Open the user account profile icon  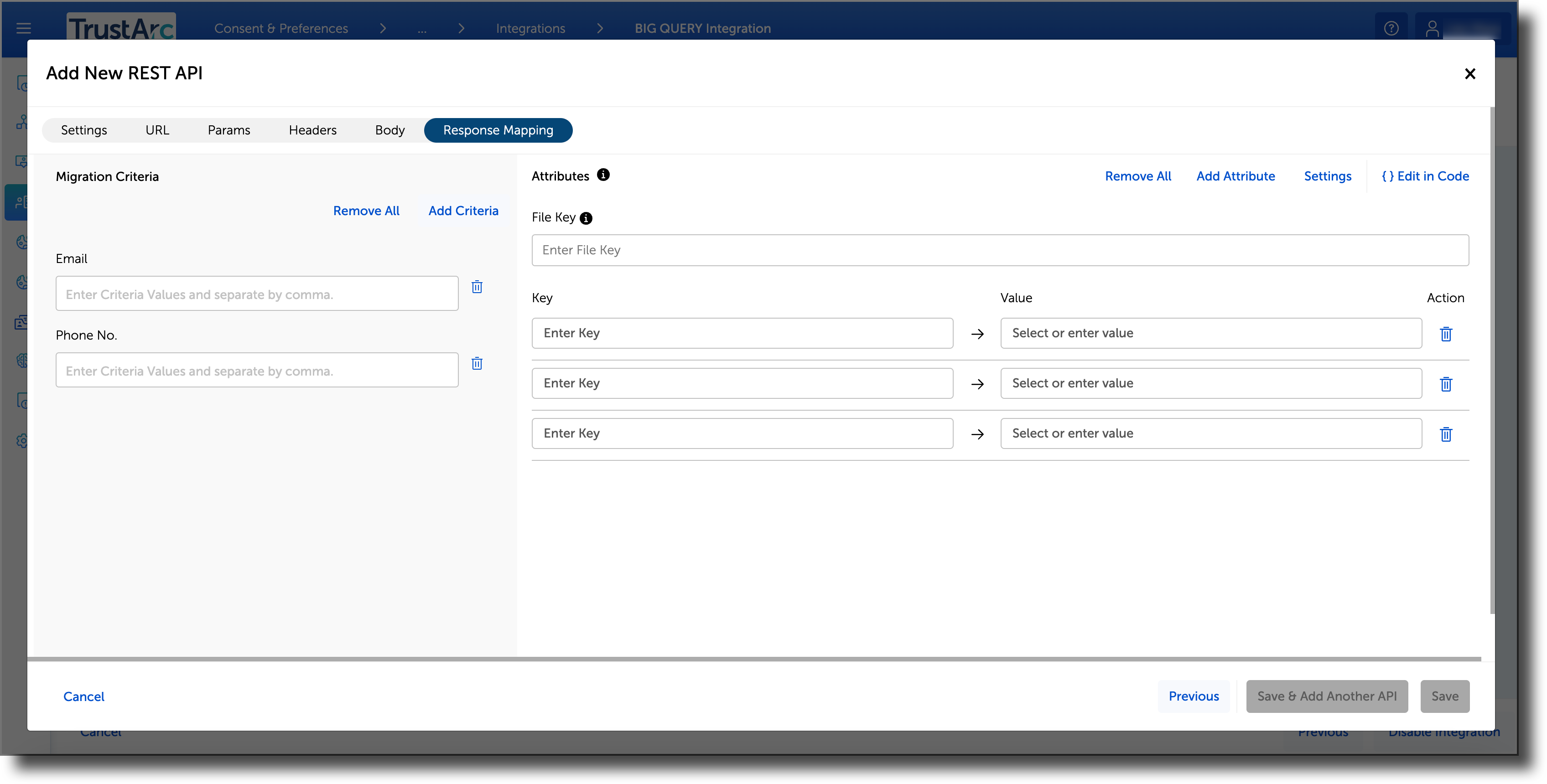(1432, 28)
